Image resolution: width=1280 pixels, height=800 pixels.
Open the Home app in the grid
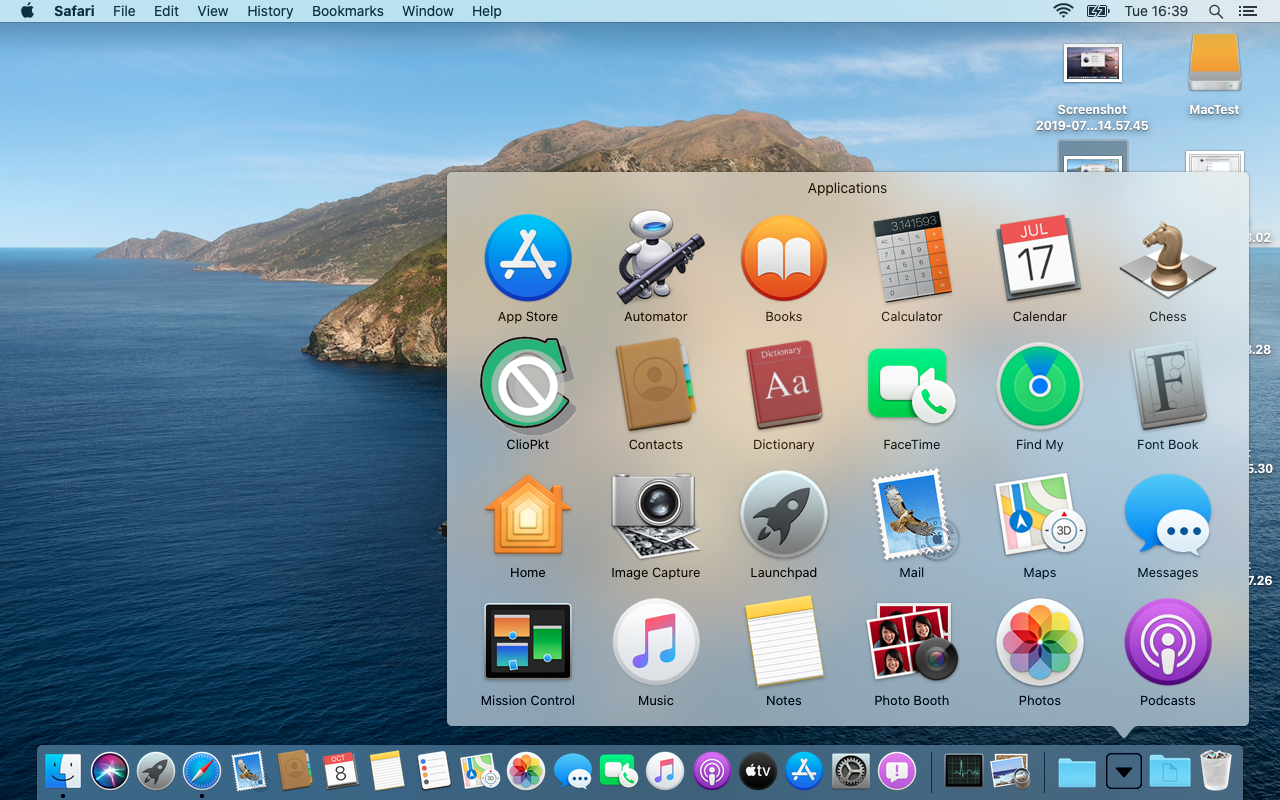tap(528, 514)
